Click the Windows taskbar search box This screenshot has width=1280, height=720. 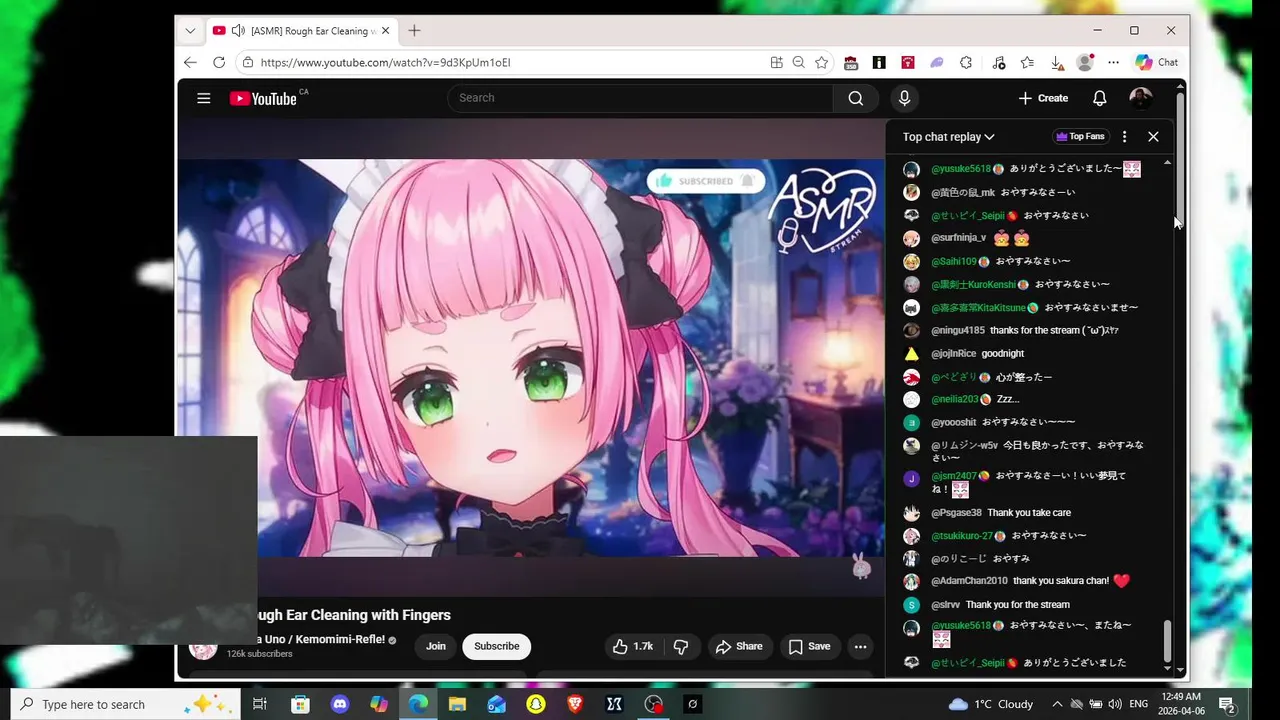click(x=126, y=704)
